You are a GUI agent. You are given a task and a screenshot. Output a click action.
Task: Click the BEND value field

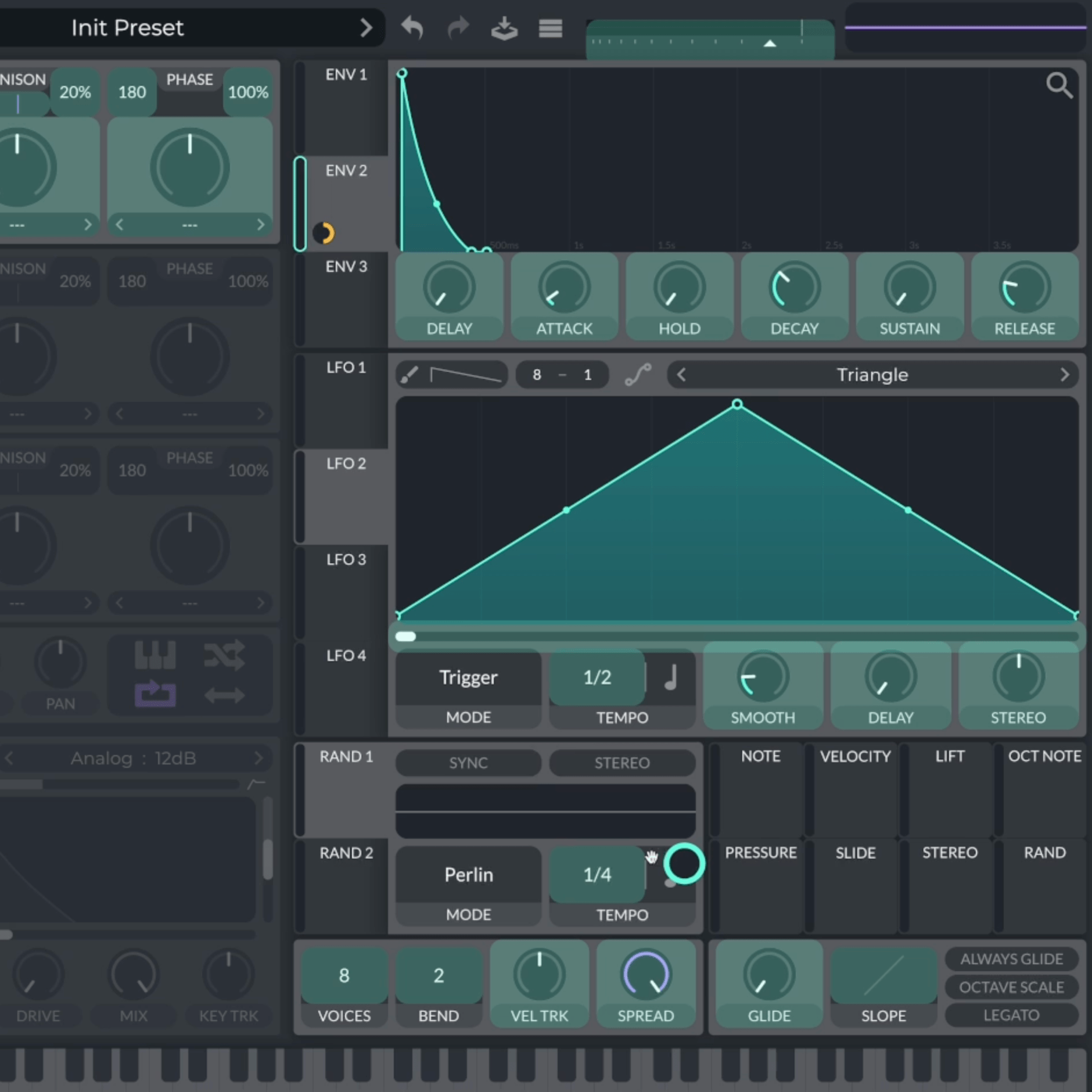pyautogui.click(x=439, y=975)
